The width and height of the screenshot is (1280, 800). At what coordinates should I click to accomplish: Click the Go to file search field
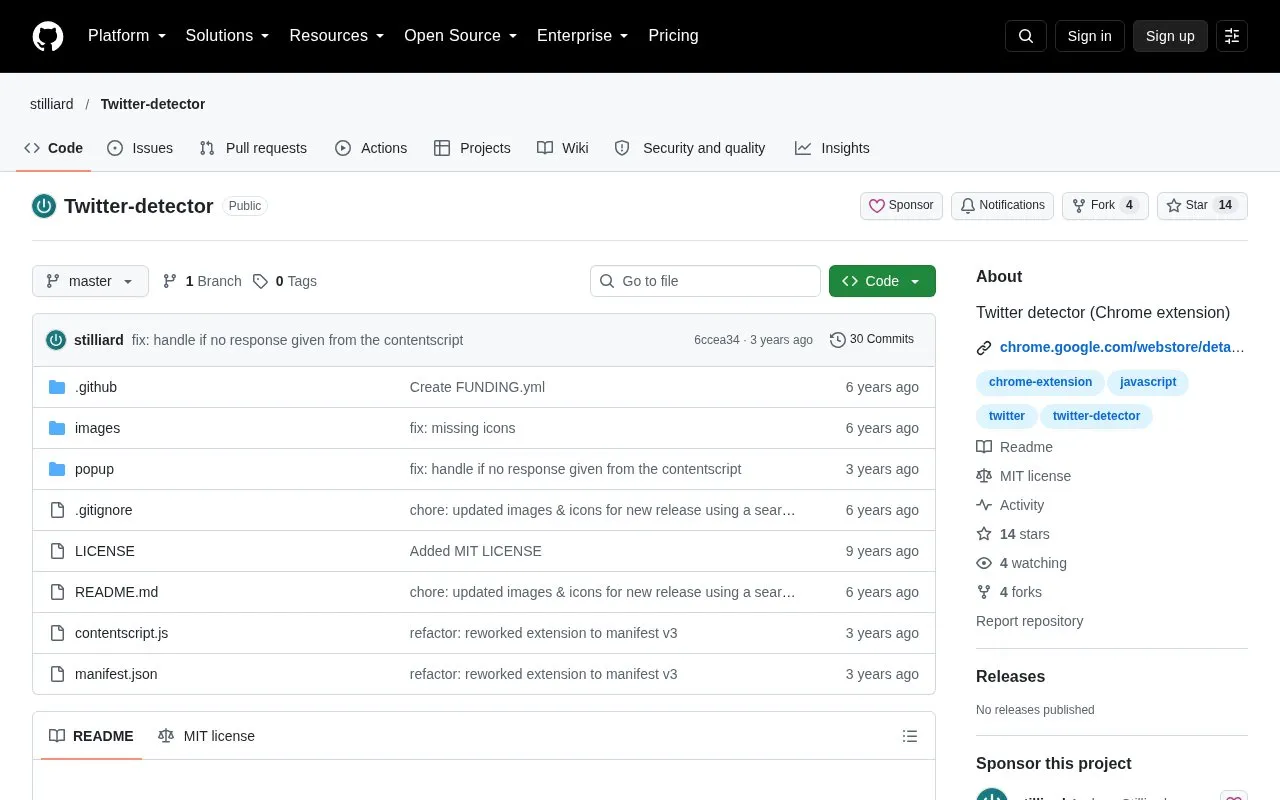point(705,281)
